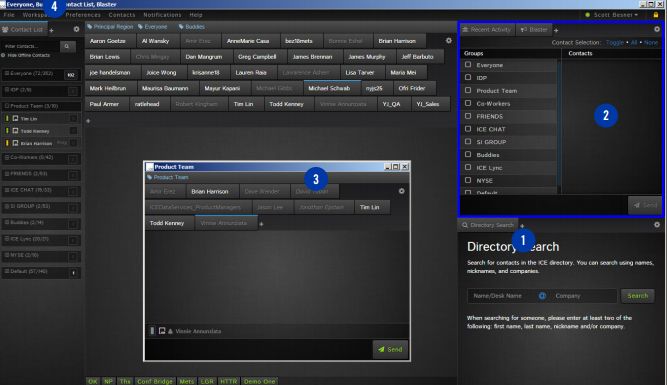Click green status dot beside Scott Besner
The image size is (667, 385).
(x=587, y=14)
